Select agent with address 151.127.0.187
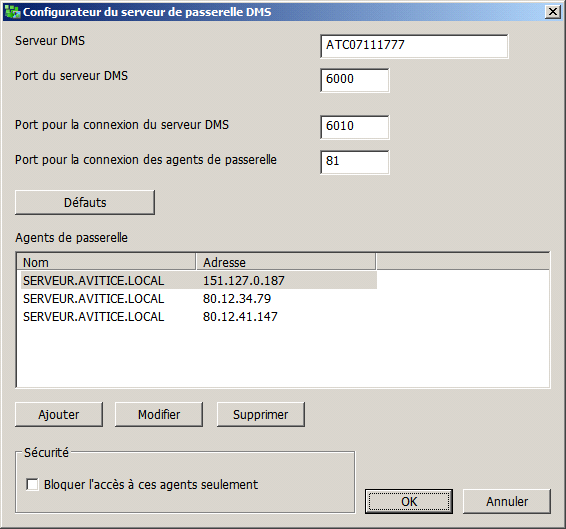Image resolution: width=566 pixels, height=529 pixels. 199,281
